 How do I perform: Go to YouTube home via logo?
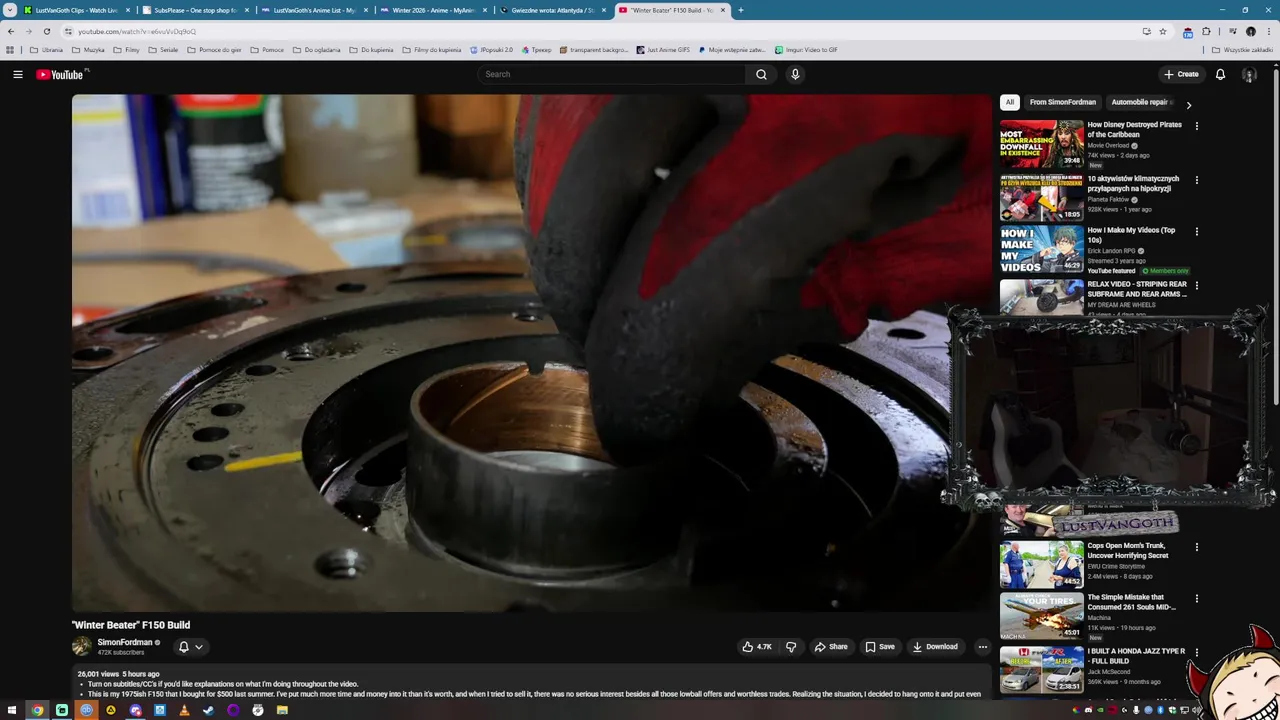61,74
